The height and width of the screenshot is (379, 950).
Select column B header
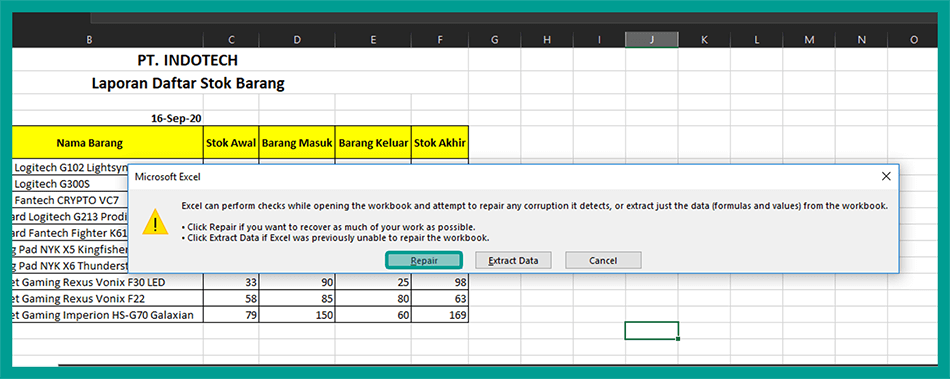pyautogui.click(x=90, y=39)
